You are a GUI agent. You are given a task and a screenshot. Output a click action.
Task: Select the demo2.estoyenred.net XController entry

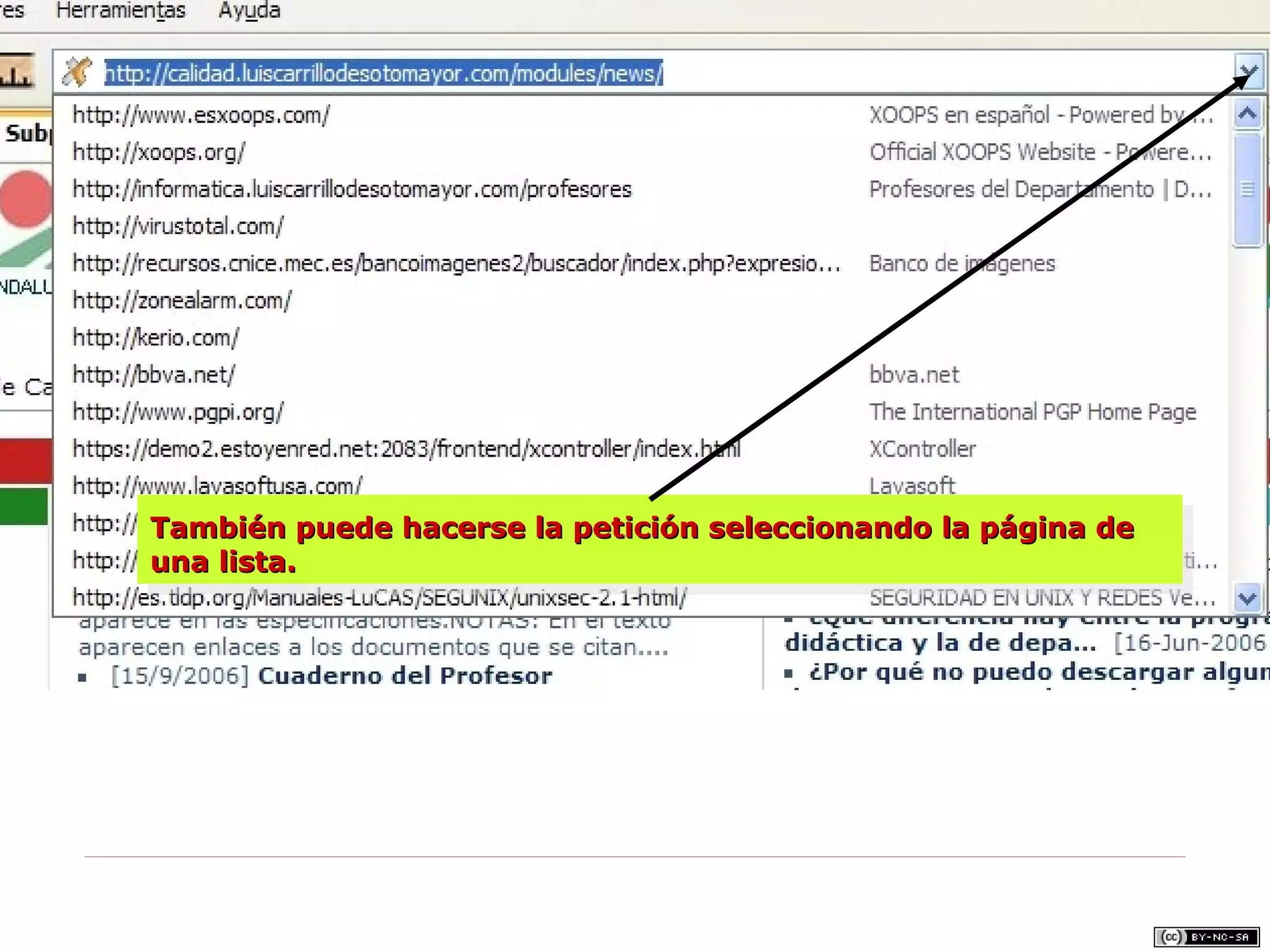[406, 449]
